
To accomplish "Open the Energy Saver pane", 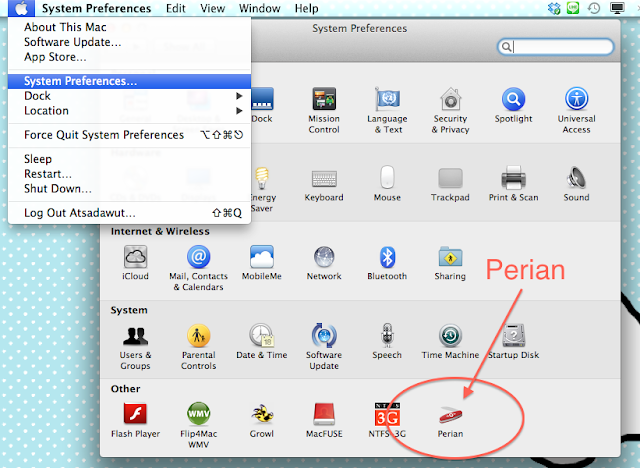I will [x=262, y=178].
